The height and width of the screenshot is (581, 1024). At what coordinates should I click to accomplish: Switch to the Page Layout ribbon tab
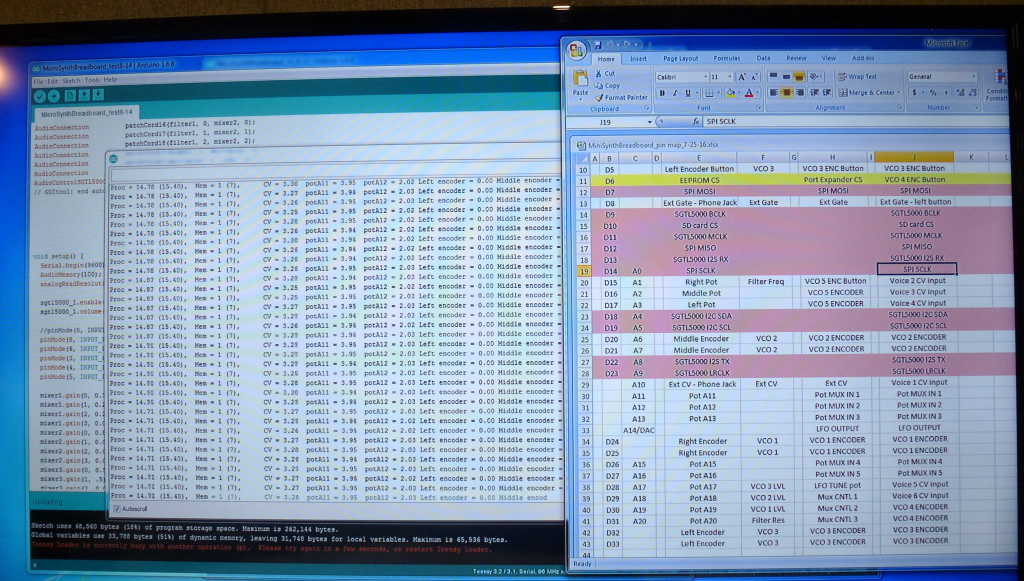click(680, 58)
